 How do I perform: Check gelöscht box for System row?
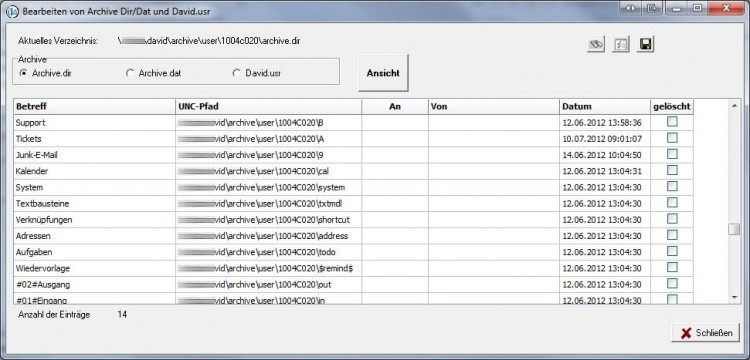point(672,186)
